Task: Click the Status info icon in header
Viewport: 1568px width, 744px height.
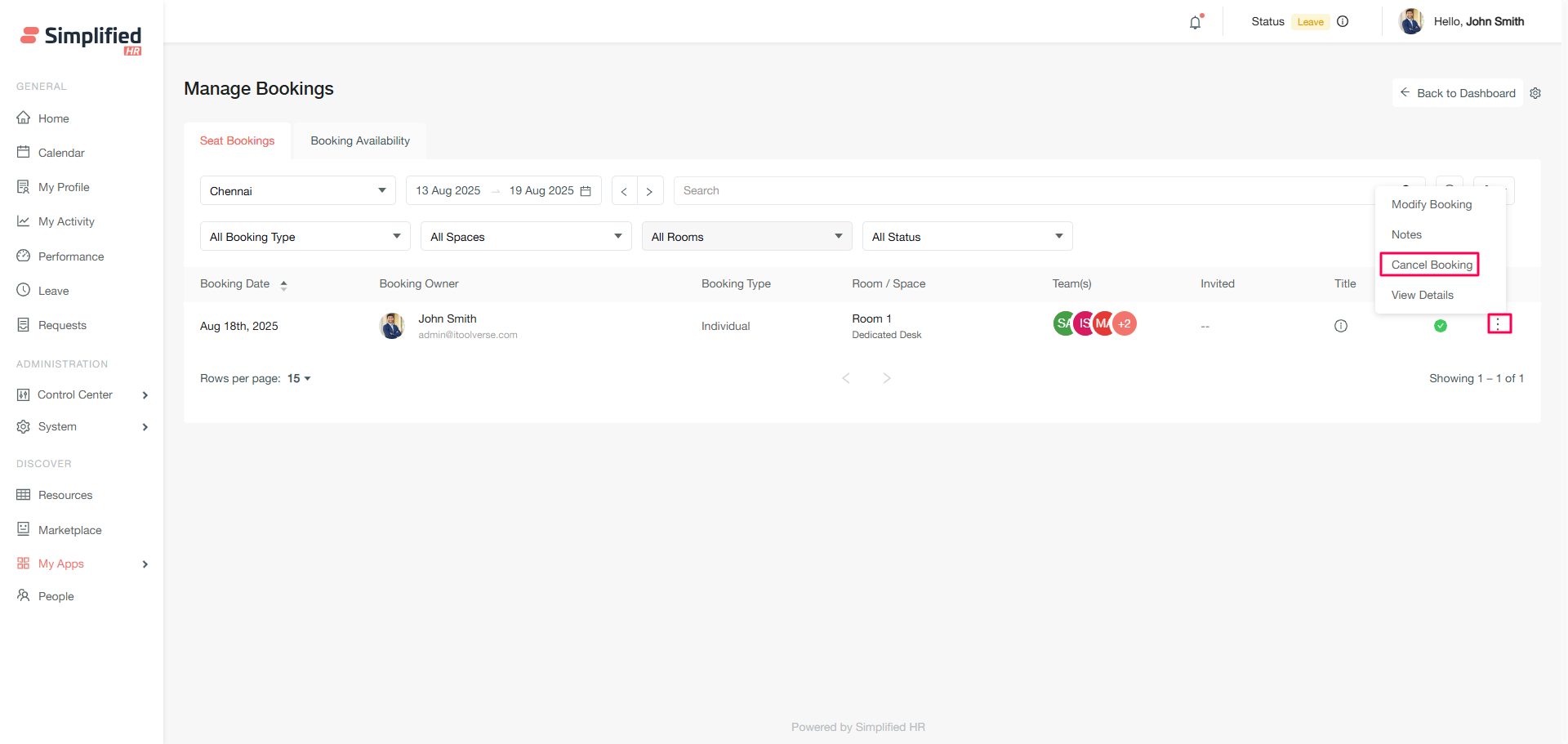Action: (x=1343, y=22)
